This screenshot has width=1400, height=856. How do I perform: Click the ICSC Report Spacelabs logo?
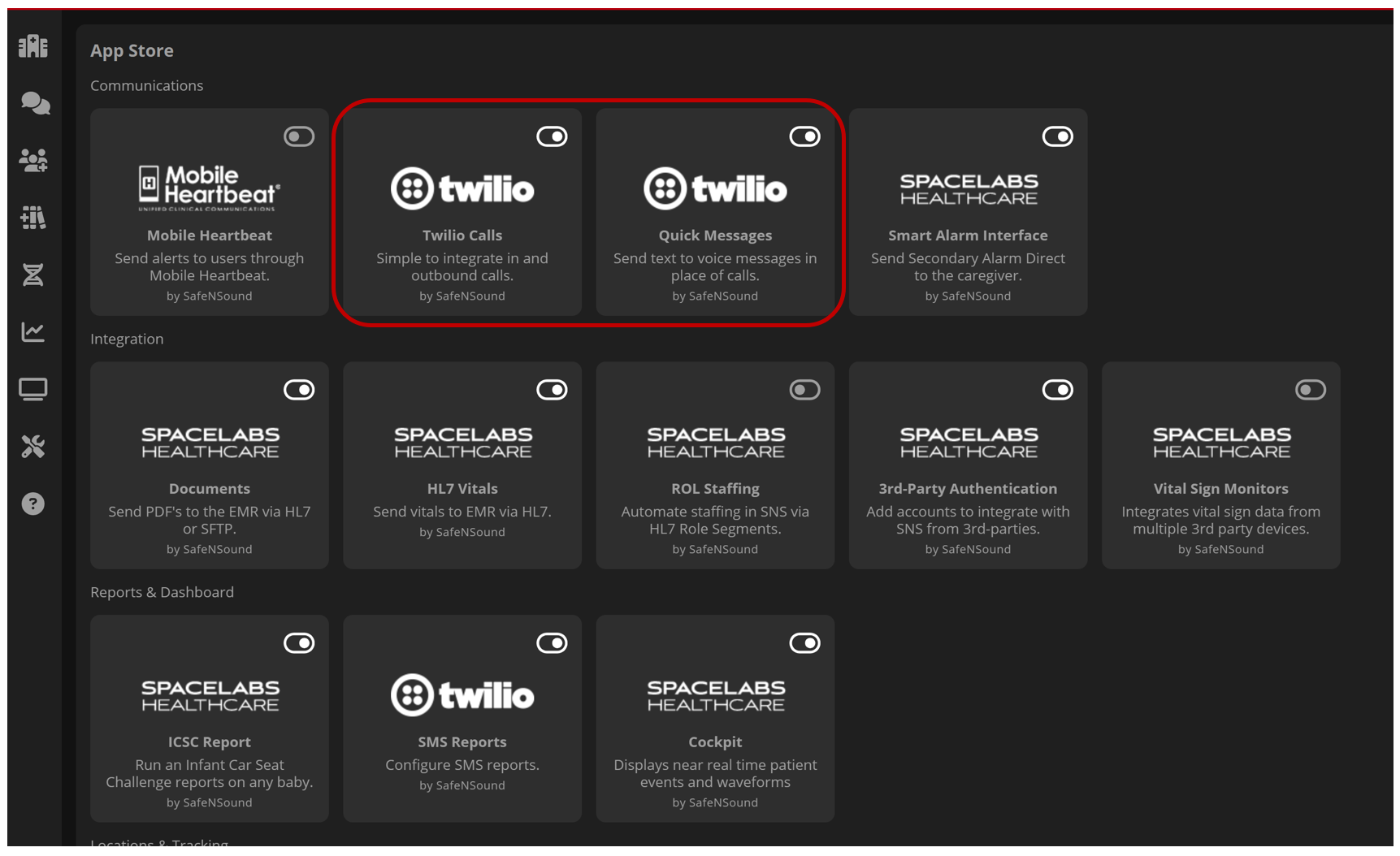point(210,696)
